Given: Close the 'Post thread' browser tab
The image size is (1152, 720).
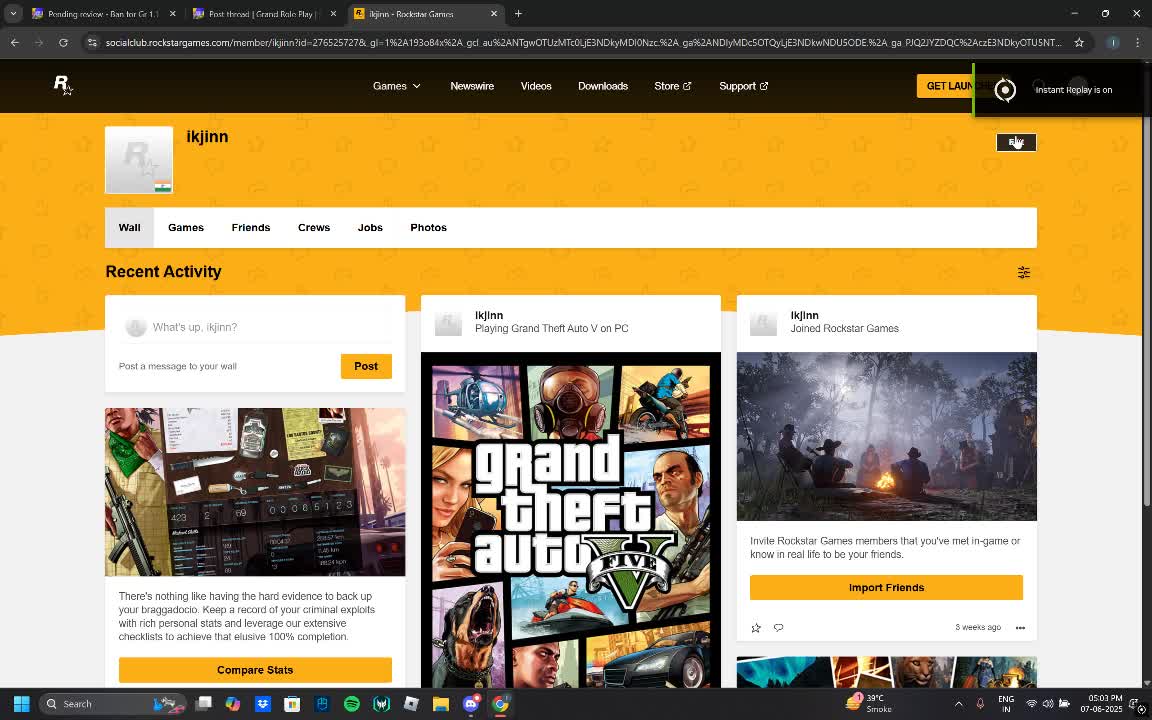Looking at the screenshot, I should [x=333, y=13].
